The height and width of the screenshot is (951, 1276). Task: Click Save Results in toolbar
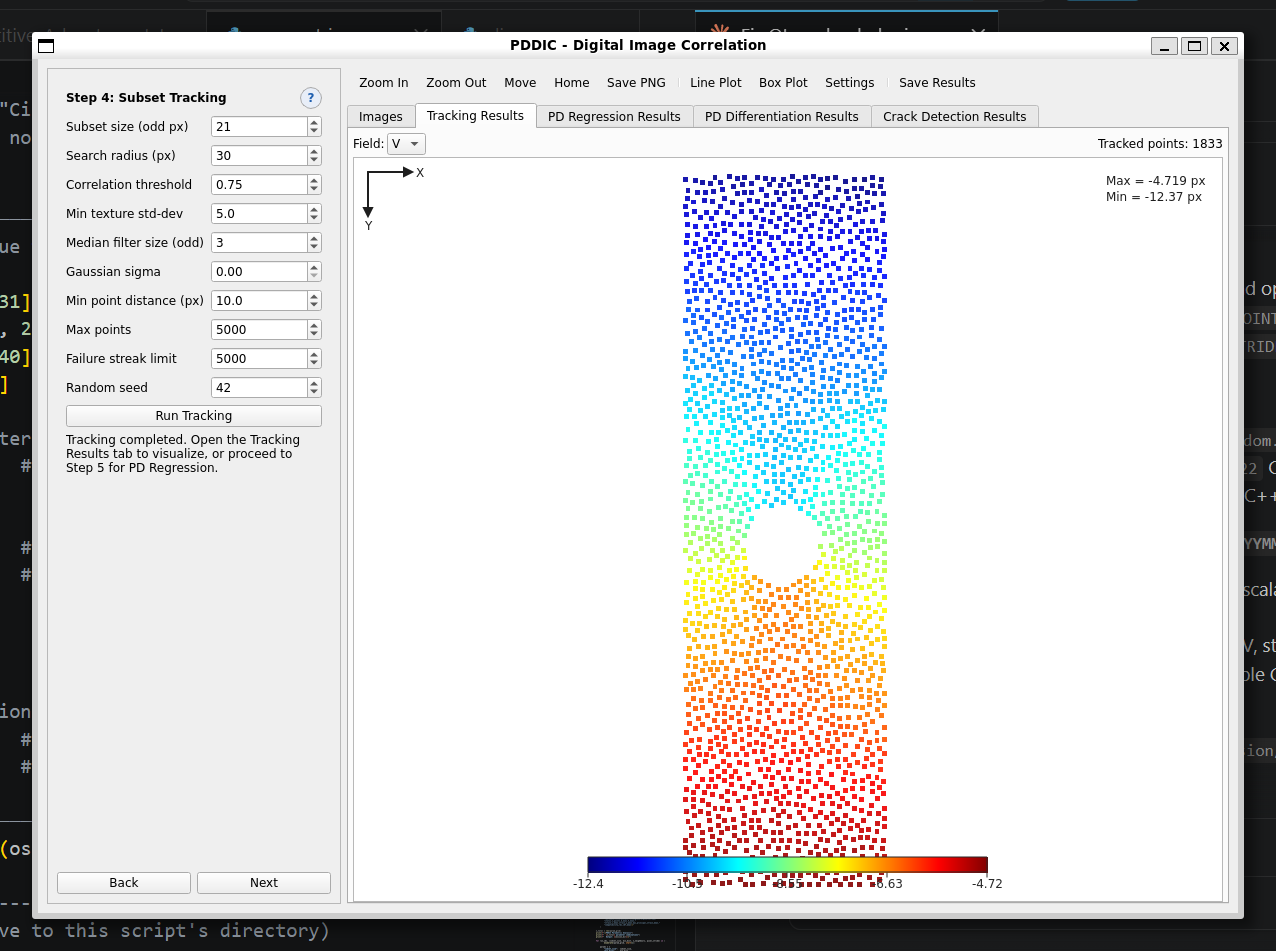tap(937, 83)
